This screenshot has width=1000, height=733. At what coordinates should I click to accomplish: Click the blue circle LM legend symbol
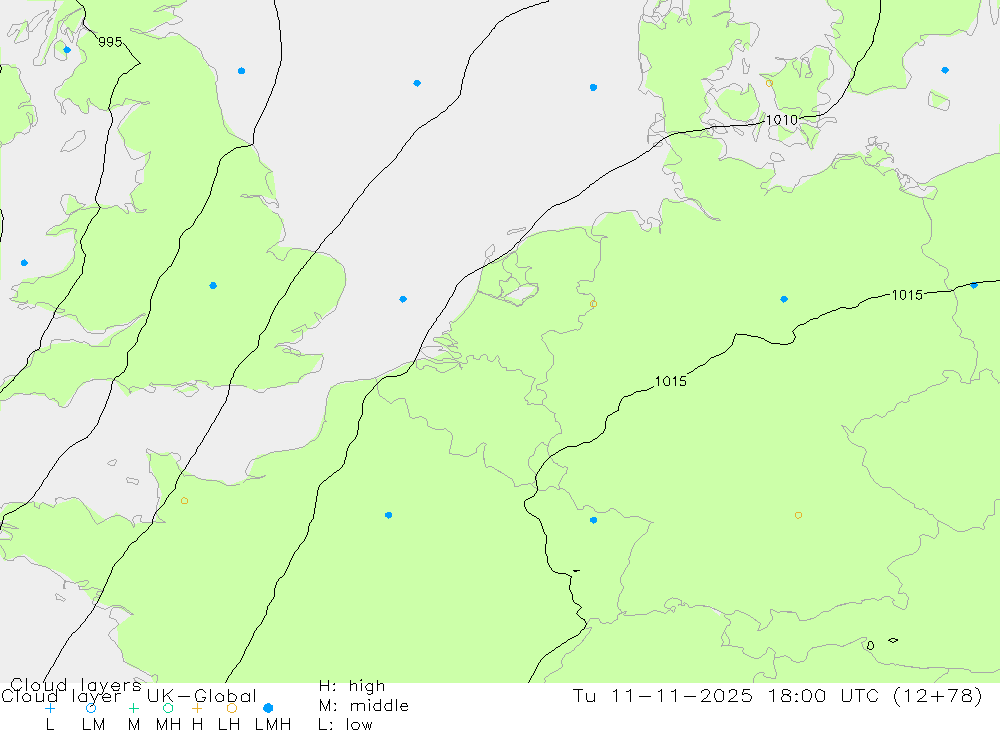pos(91,708)
